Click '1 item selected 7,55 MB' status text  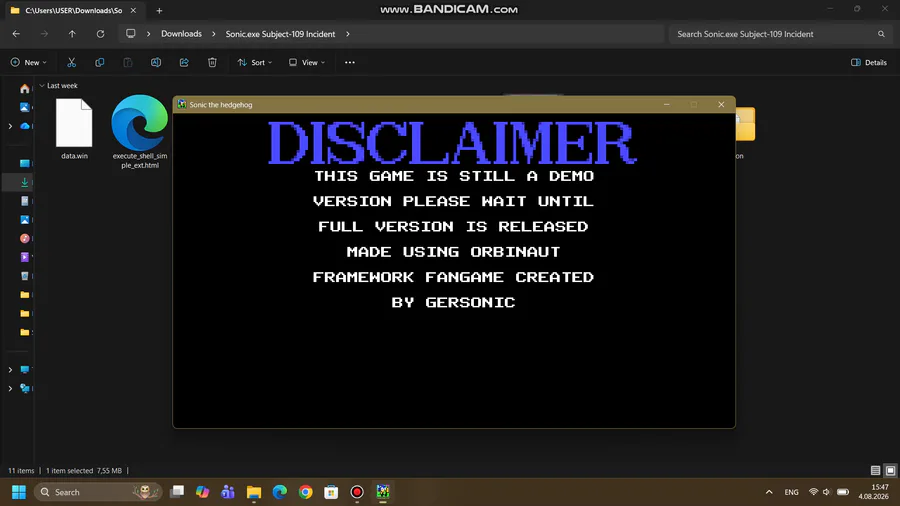84,470
